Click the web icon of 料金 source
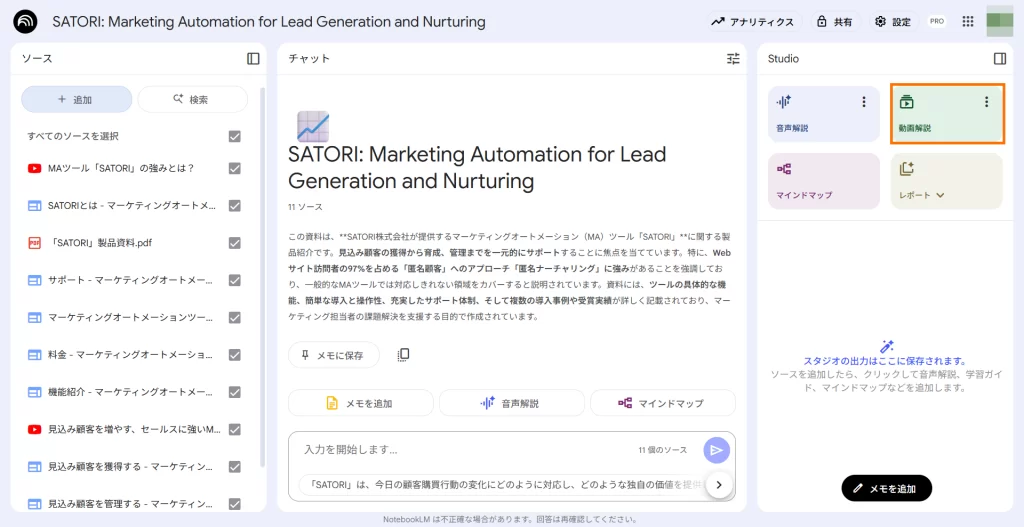1024x527 pixels. click(x=35, y=355)
